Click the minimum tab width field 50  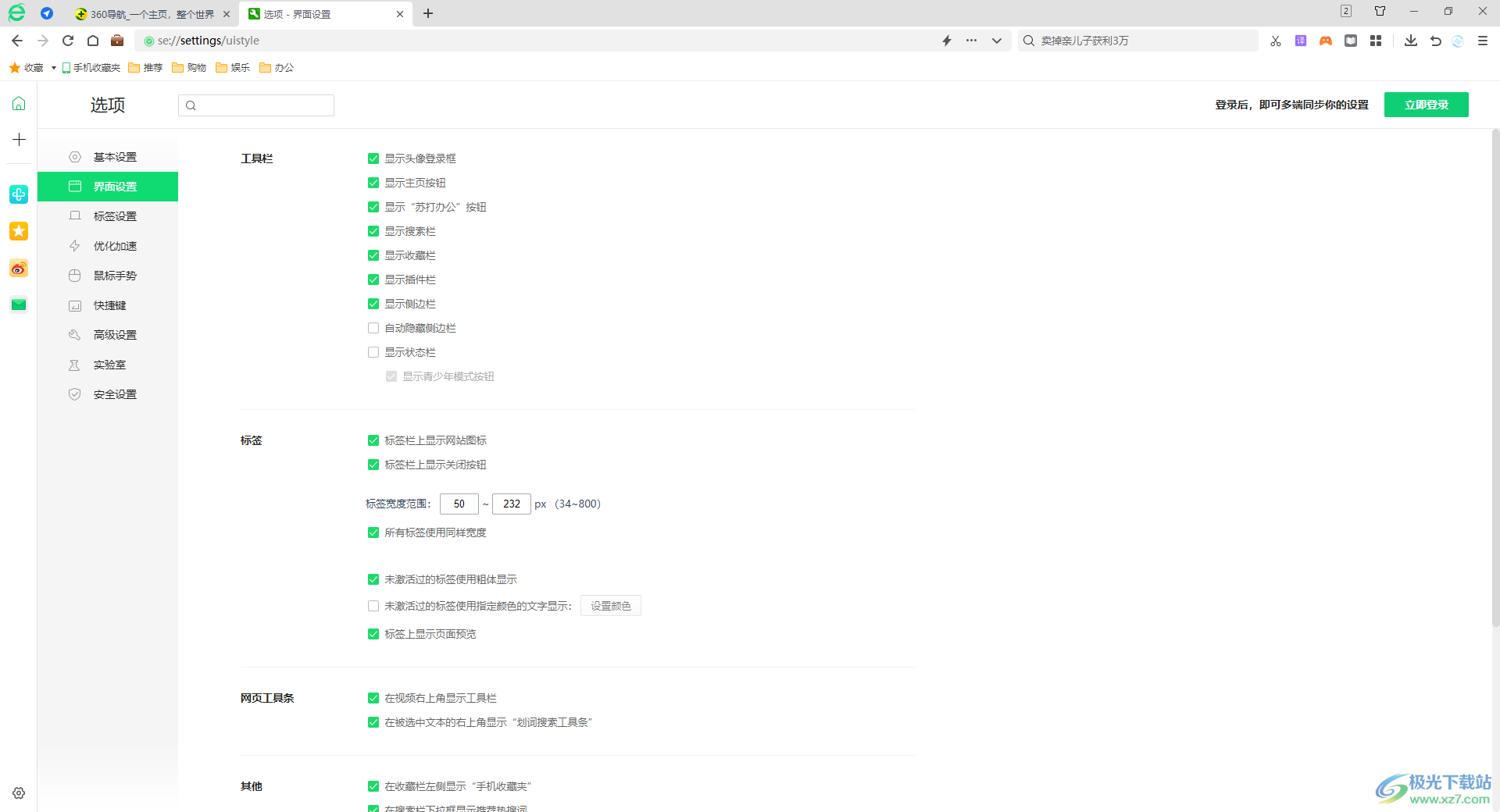459,504
